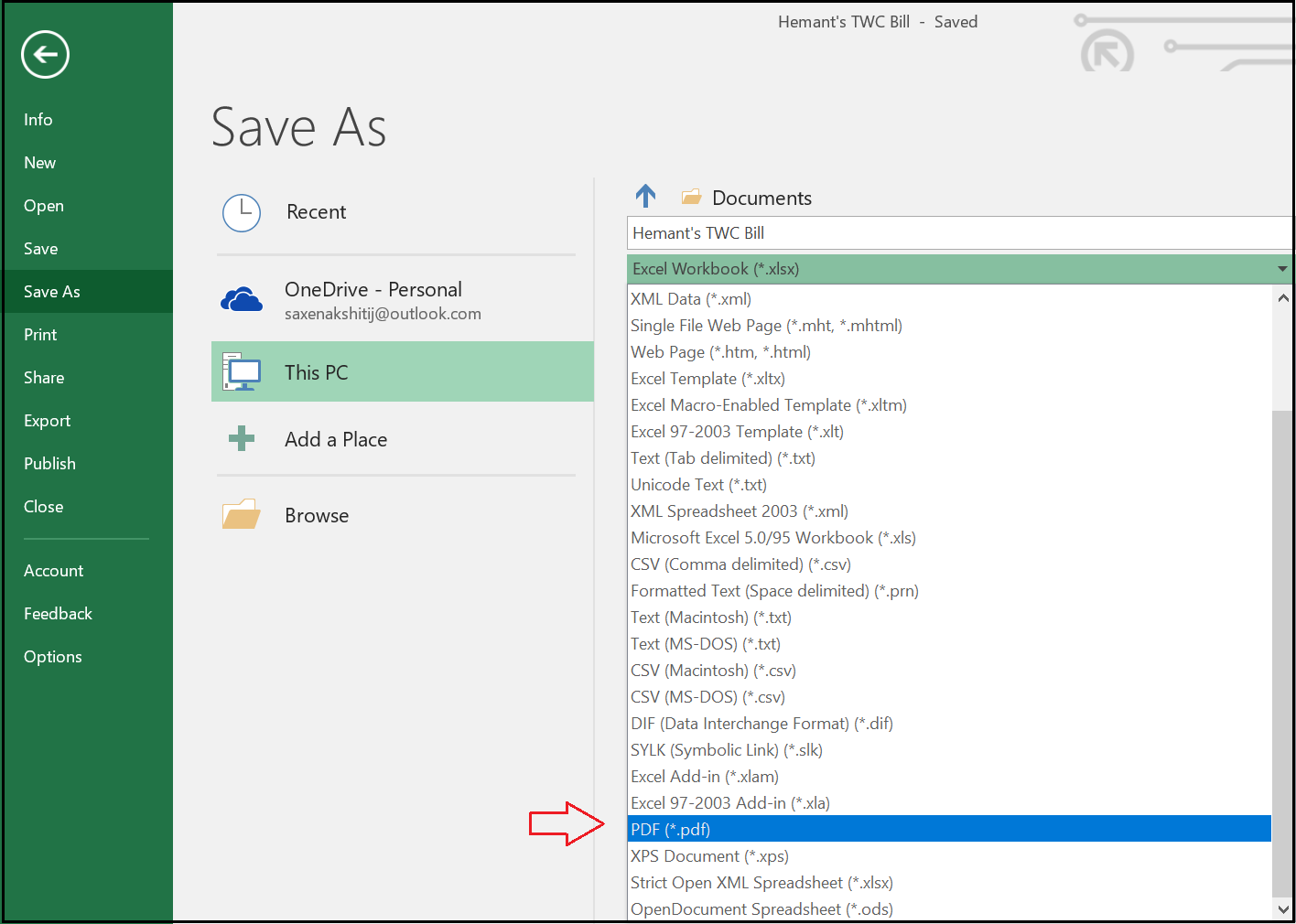Switch to the Export section
1296x924 pixels.
(x=47, y=420)
